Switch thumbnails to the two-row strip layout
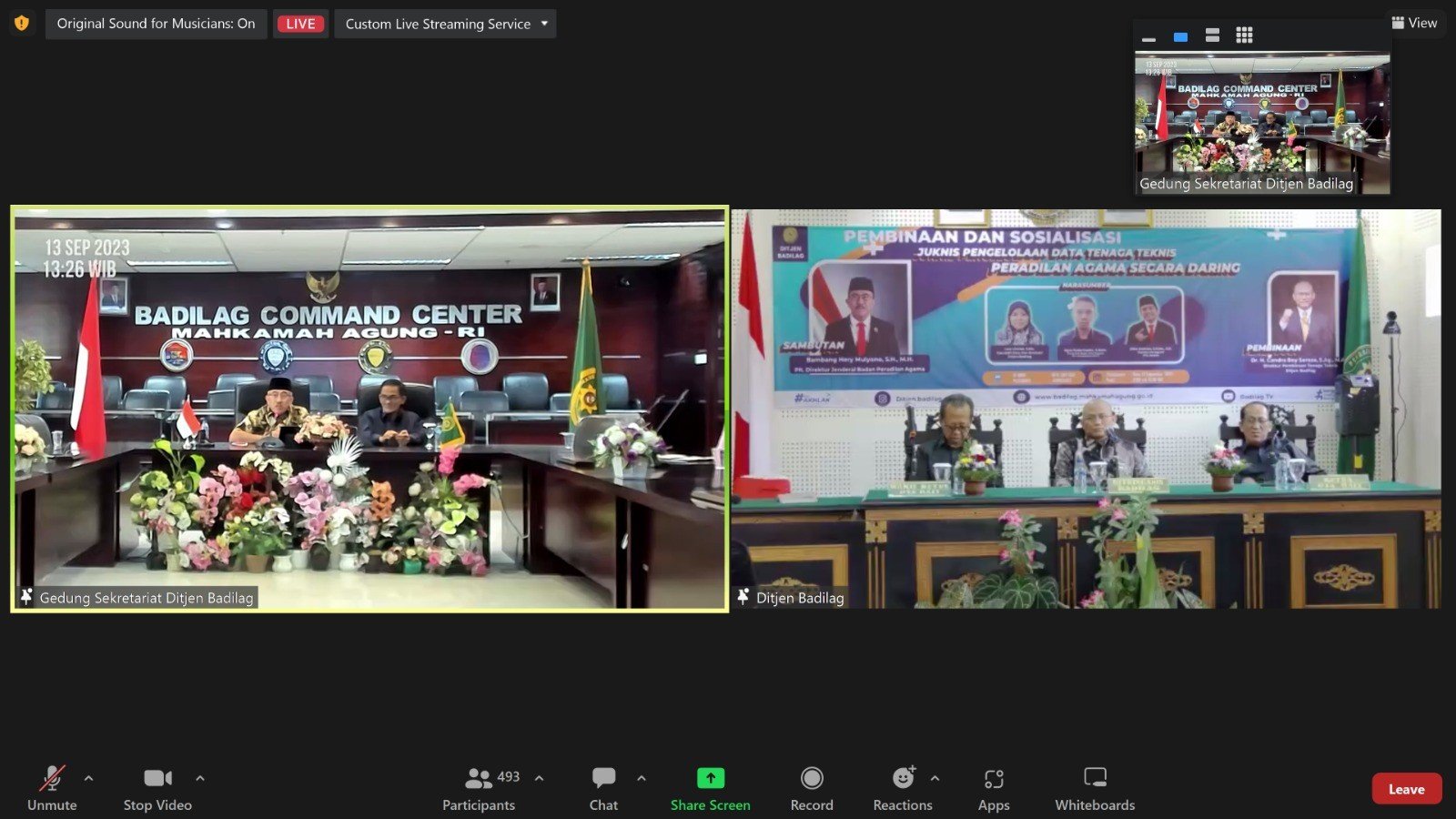The height and width of the screenshot is (819, 1456). click(1212, 35)
